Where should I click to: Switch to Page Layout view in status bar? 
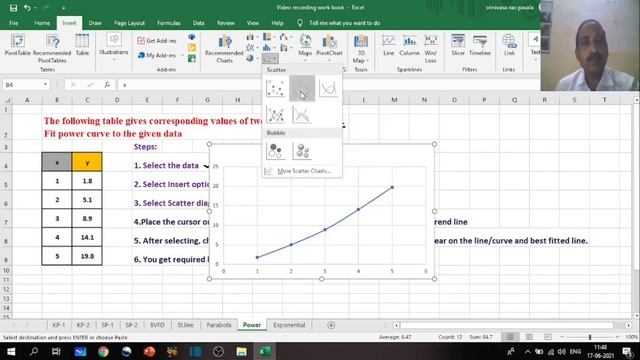point(529,337)
